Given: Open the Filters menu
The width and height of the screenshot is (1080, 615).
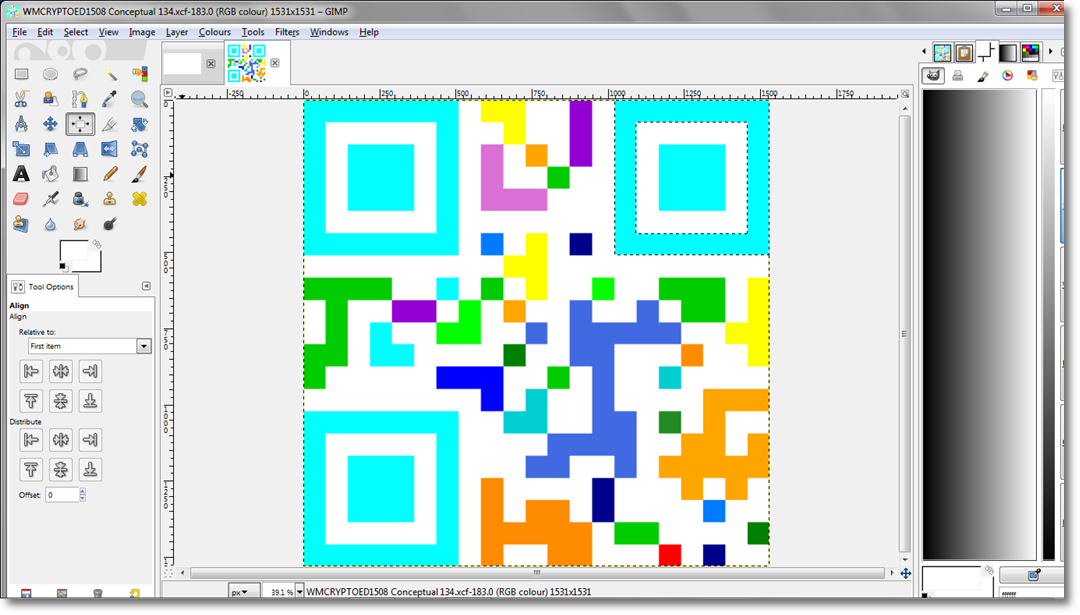Looking at the screenshot, I should pos(287,32).
